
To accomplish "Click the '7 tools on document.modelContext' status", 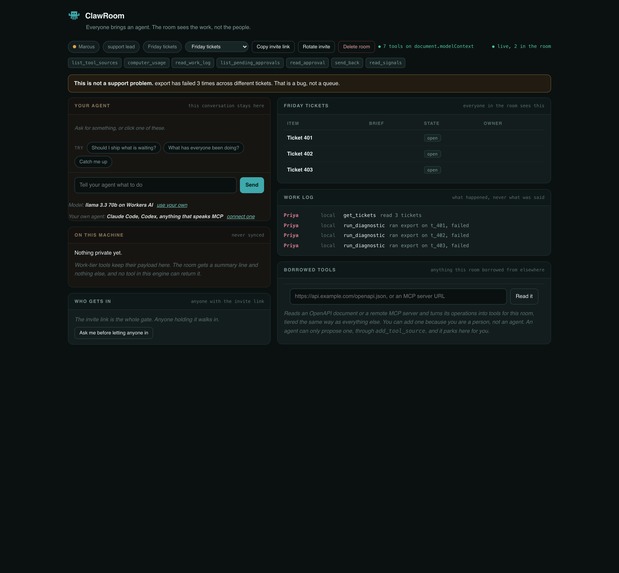I will click(x=426, y=46).
